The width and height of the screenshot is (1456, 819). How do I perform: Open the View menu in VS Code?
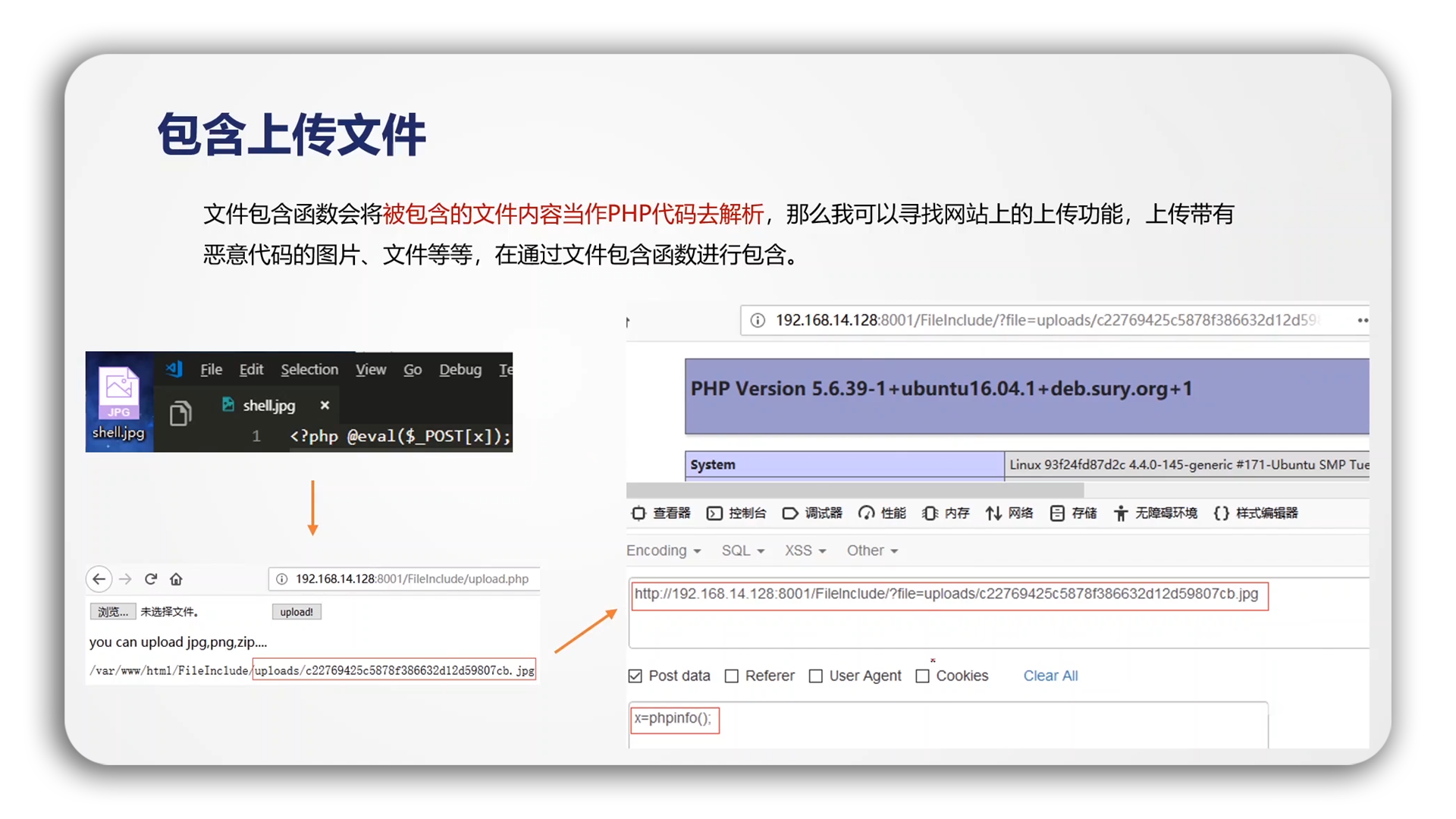point(371,369)
